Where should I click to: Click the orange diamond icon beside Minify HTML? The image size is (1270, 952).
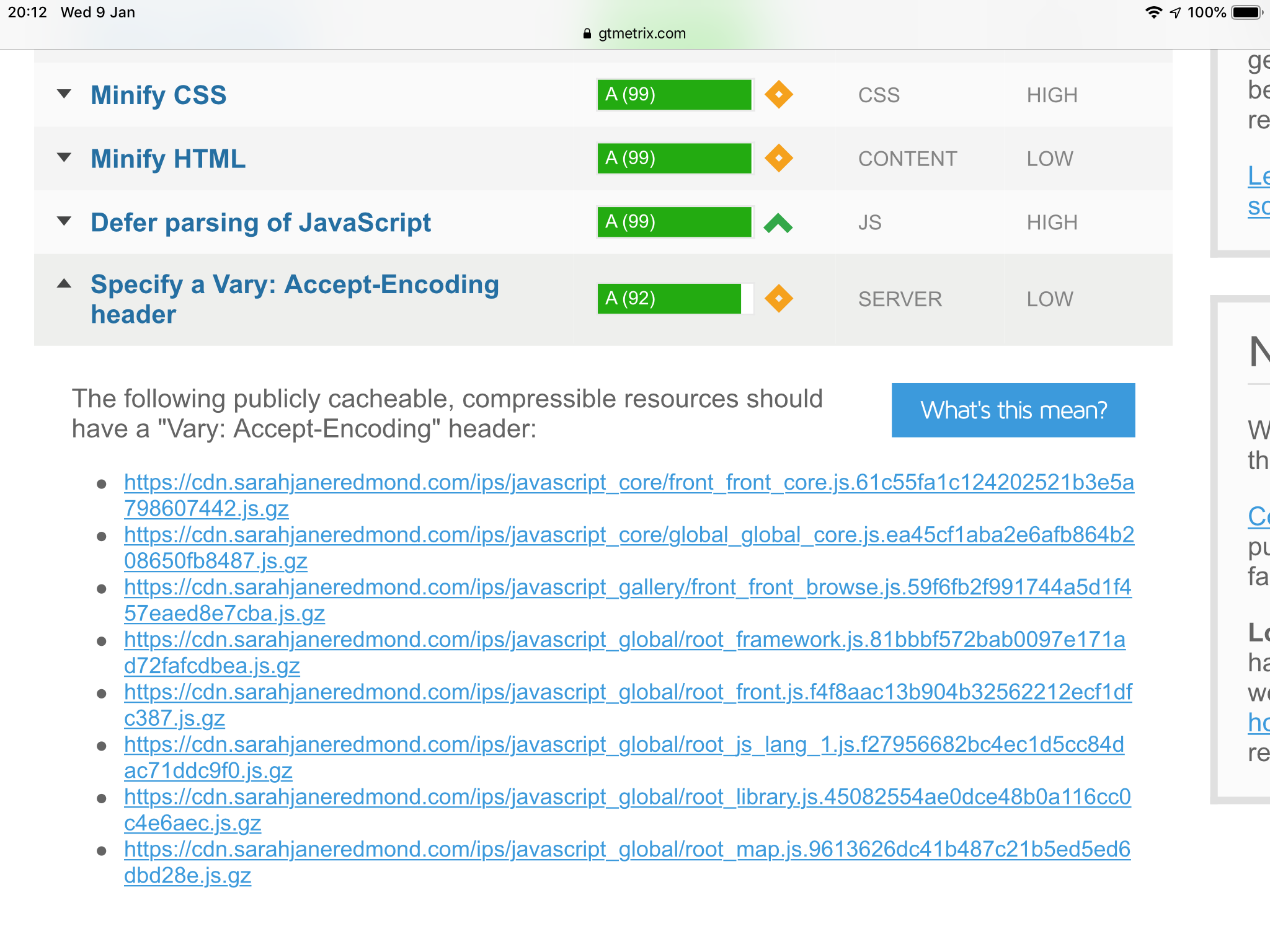[778, 159]
